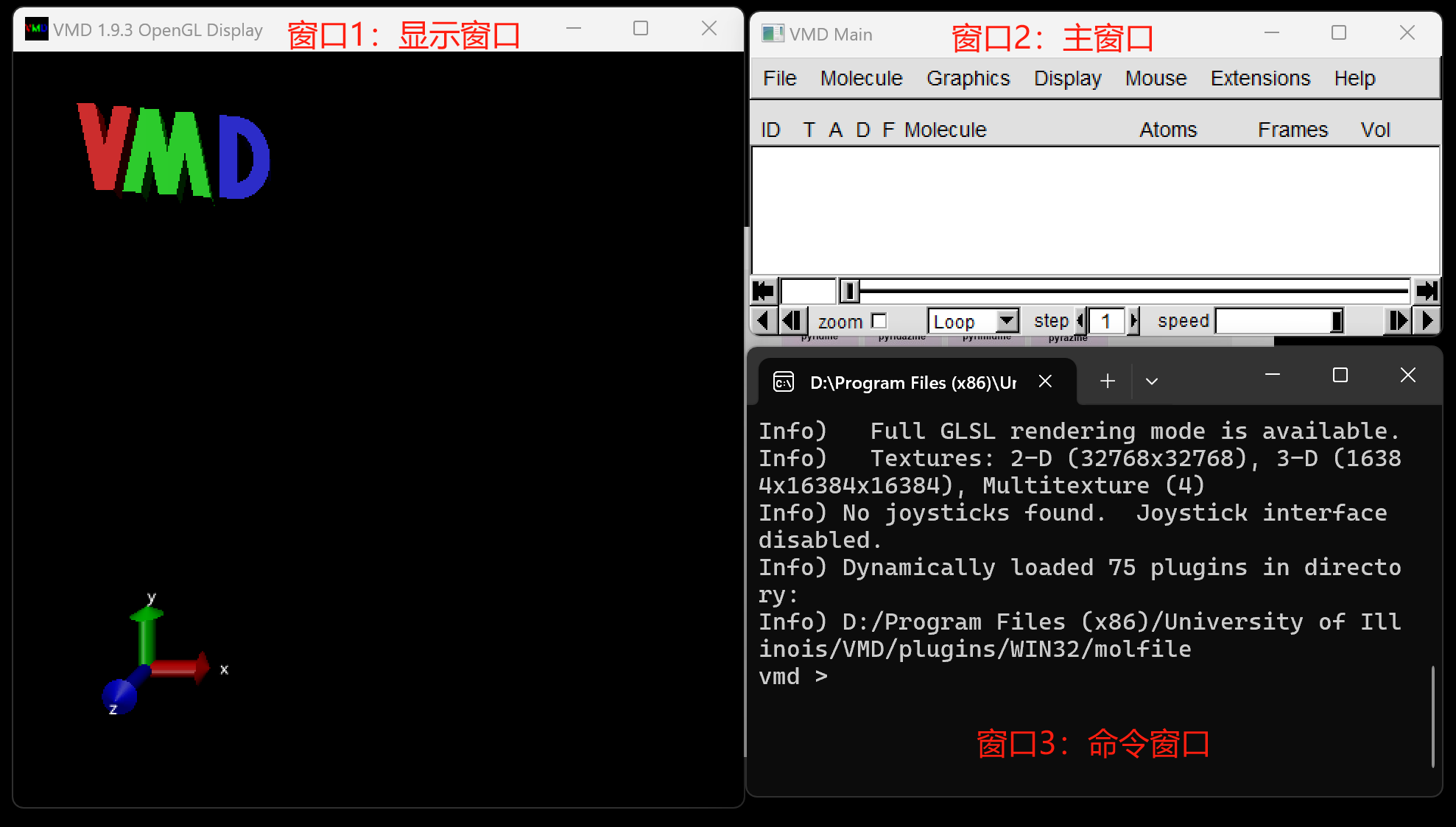
Task: Click the current frame number field
Action: pyautogui.click(x=808, y=291)
